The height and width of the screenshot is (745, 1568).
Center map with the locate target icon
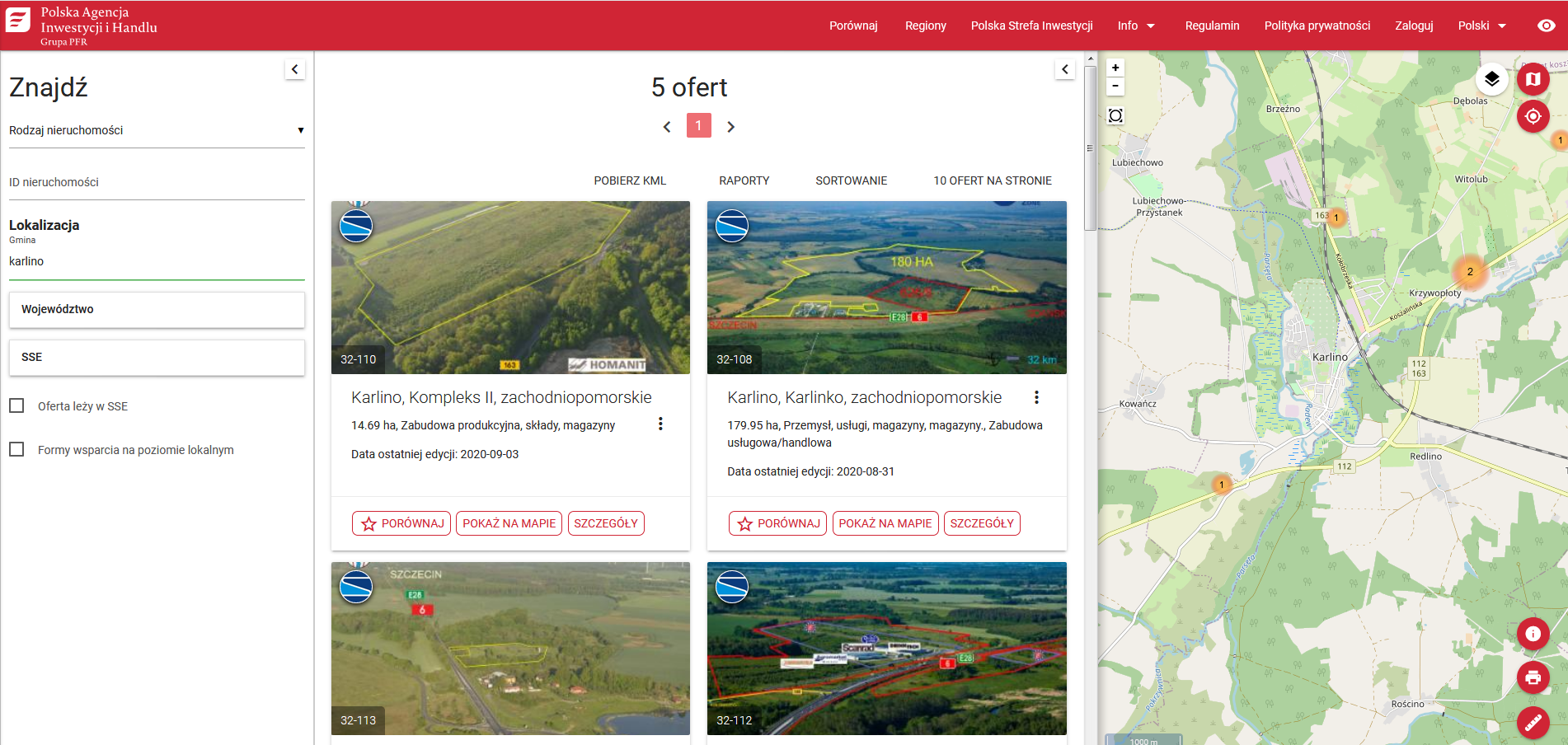point(1533,116)
